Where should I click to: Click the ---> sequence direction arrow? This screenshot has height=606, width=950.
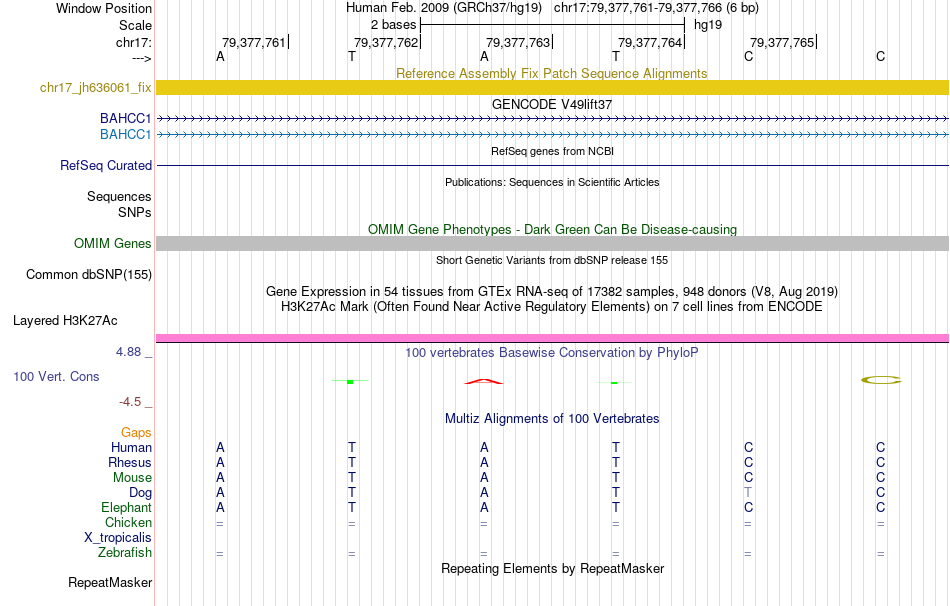tap(141, 58)
